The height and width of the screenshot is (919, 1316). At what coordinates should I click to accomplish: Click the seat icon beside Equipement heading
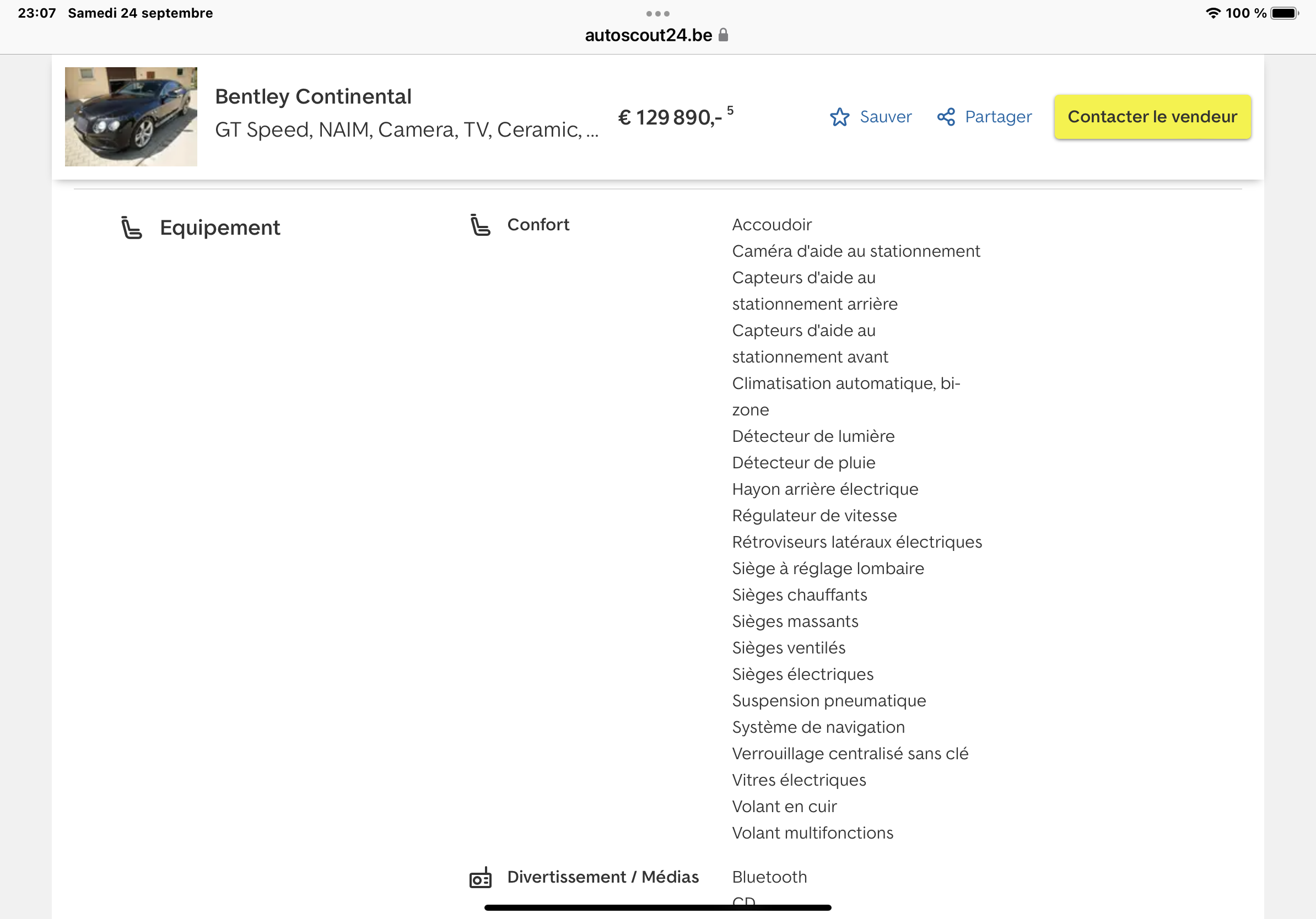[131, 228]
